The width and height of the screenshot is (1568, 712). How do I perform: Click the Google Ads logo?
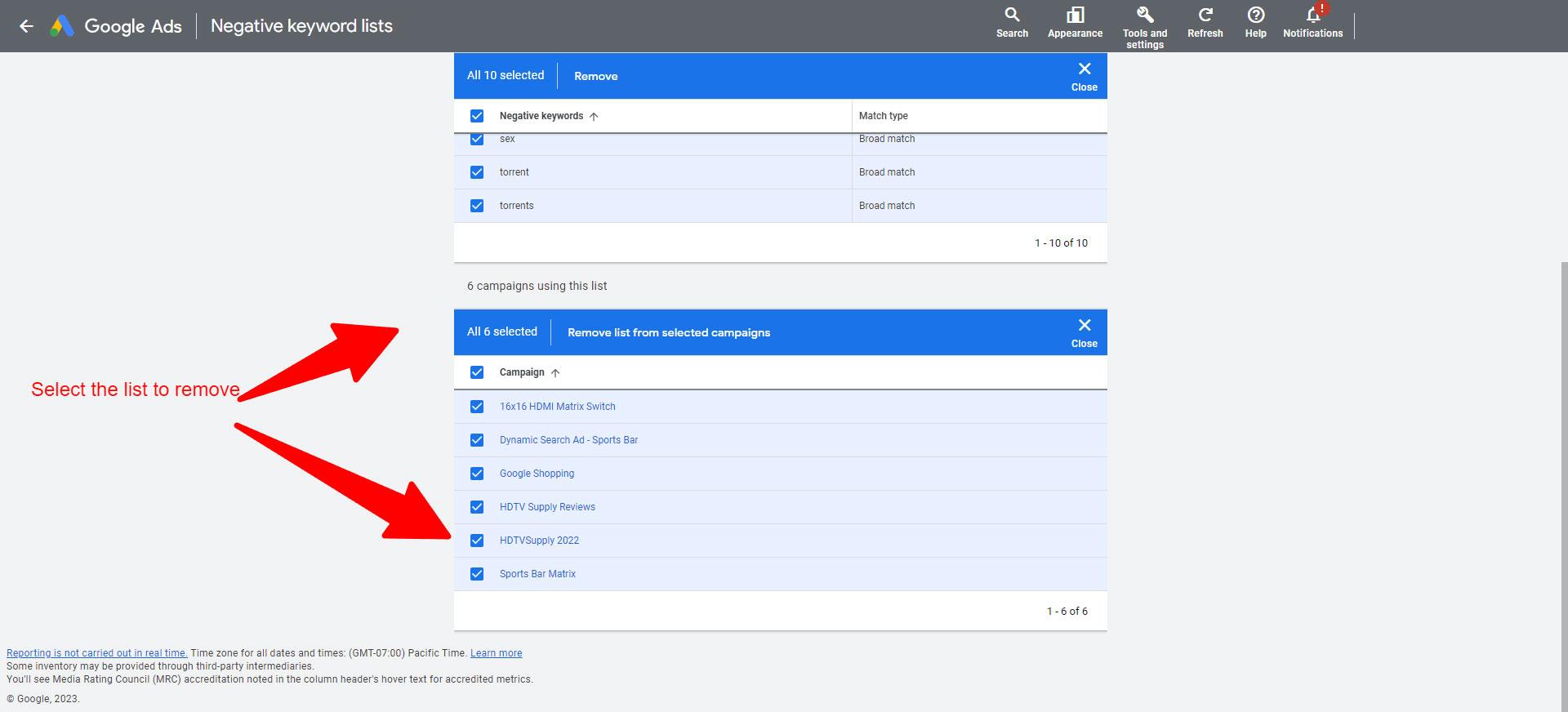62,26
